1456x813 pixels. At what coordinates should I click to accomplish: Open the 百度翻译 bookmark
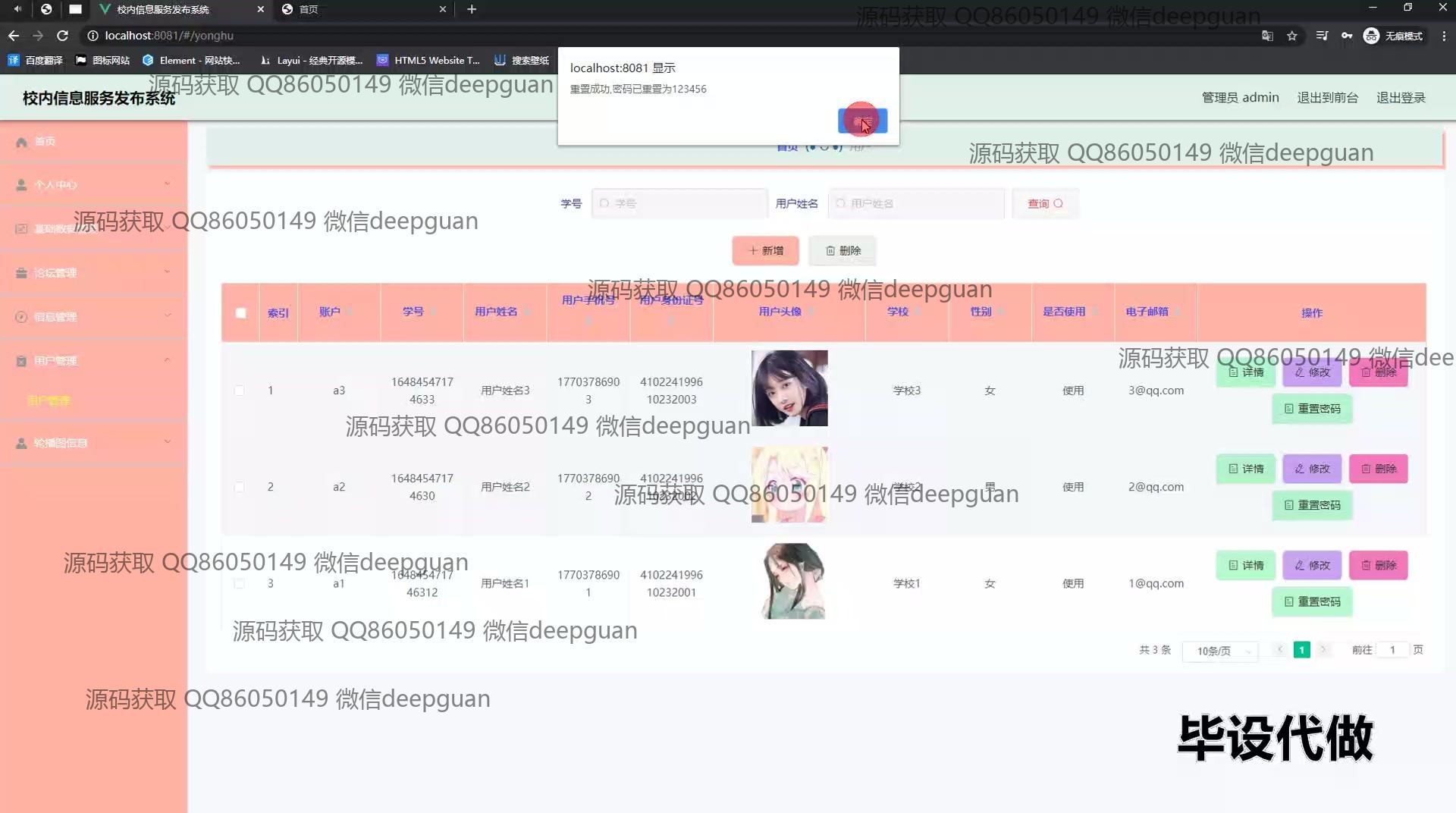point(36,61)
